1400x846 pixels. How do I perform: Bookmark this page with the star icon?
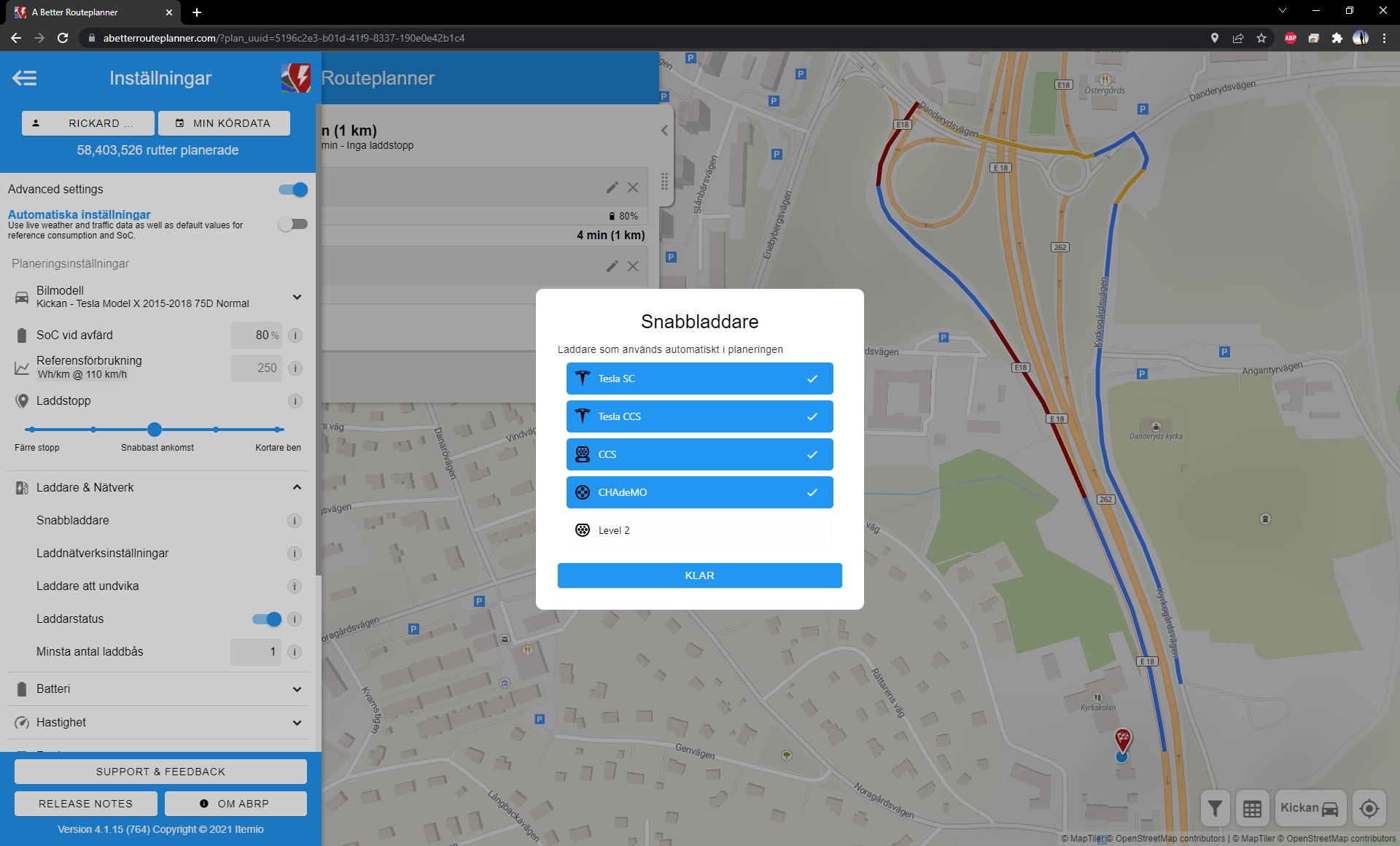tap(1261, 38)
